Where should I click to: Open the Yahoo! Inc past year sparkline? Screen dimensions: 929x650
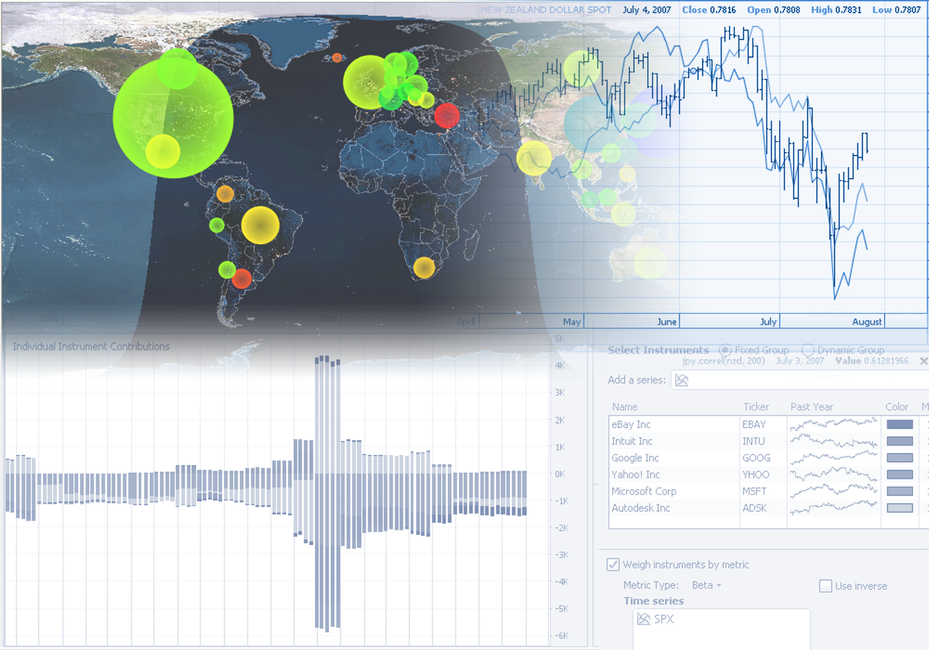(x=832, y=475)
